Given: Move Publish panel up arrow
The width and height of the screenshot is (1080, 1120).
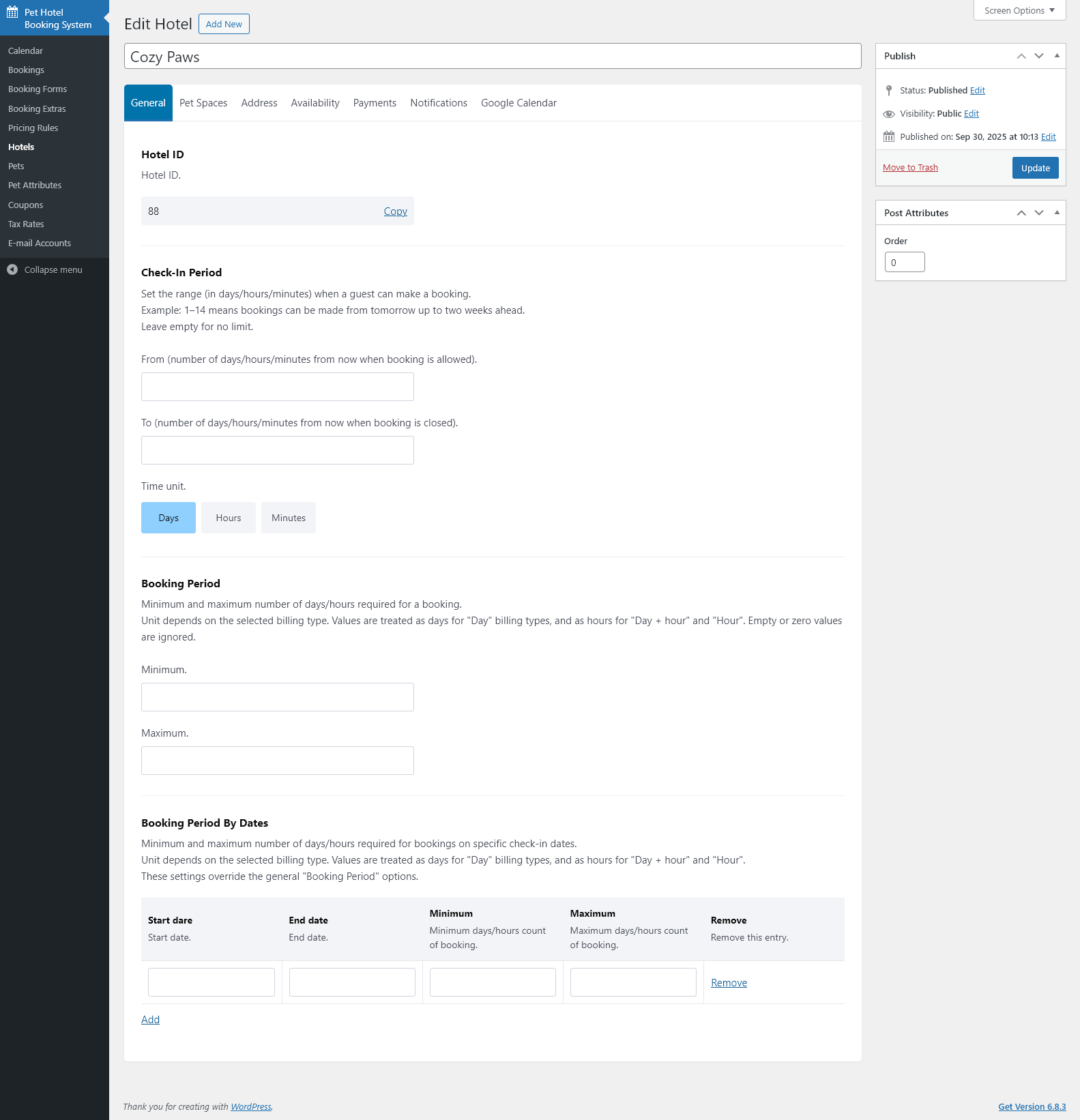Looking at the screenshot, I should click(x=1021, y=56).
